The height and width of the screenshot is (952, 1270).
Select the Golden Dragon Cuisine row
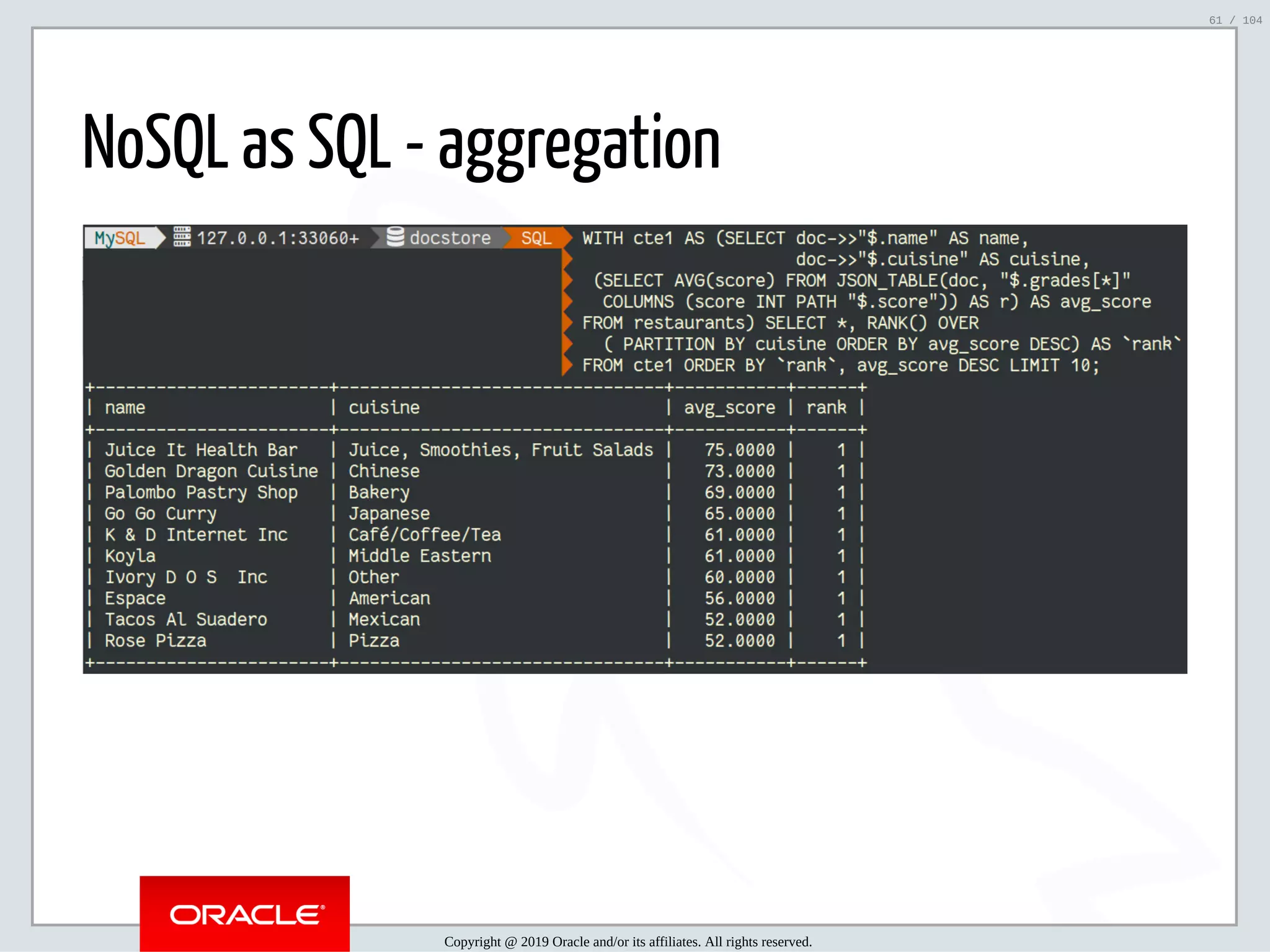pyautogui.click(x=211, y=471)
